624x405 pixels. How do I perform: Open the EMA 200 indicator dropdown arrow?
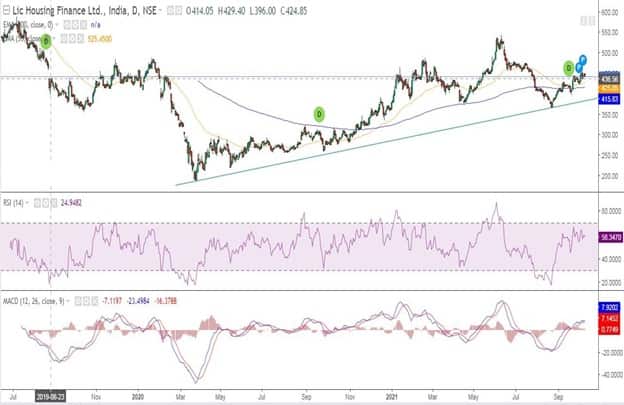[57, 25]
